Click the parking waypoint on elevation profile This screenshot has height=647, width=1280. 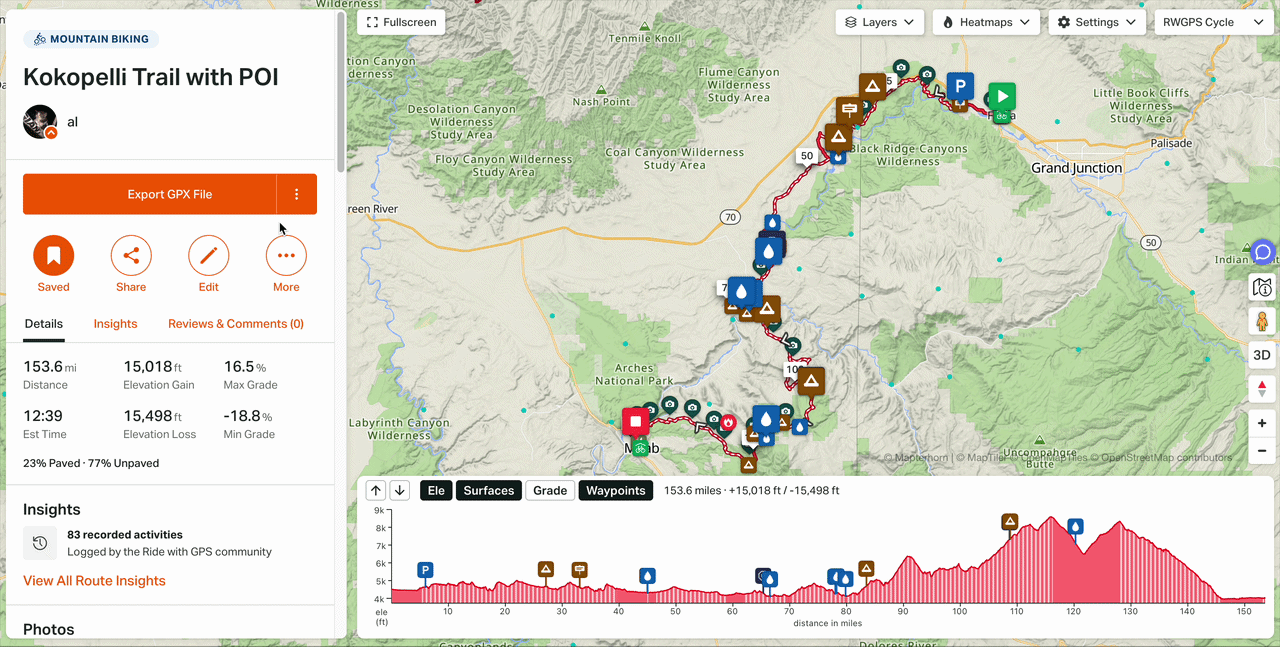pos(425,570)
